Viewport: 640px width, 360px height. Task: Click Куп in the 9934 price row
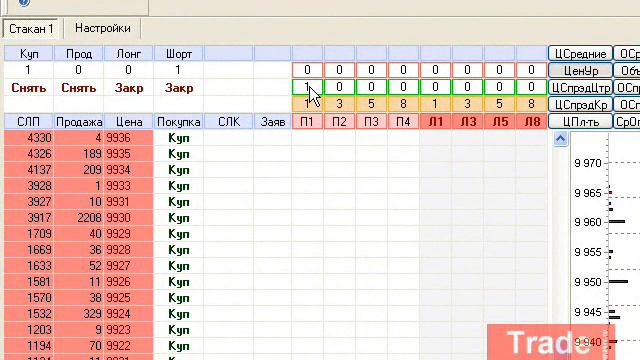179,170
